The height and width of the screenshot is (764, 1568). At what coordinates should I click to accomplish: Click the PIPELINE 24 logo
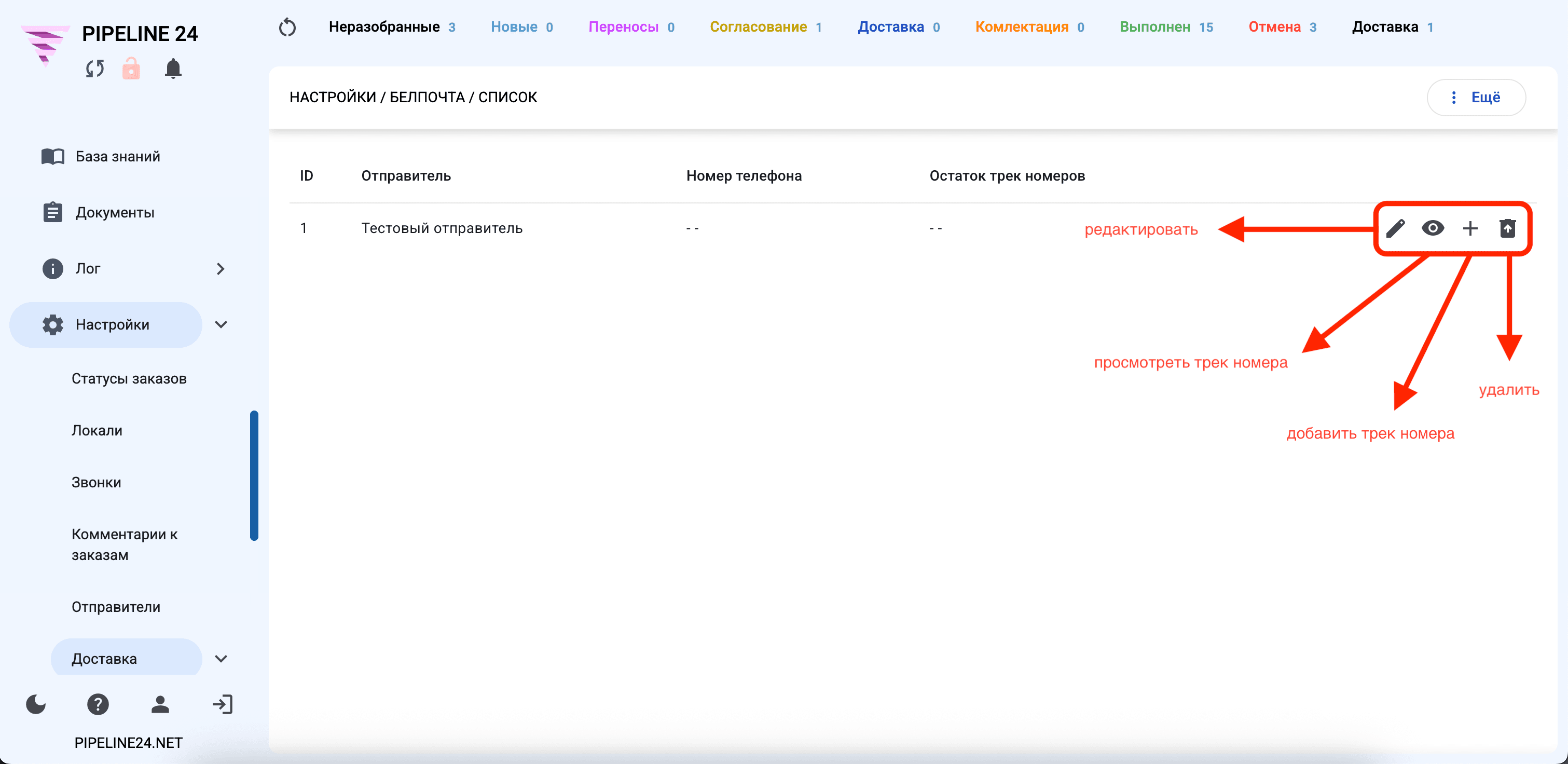click(46, 46)
